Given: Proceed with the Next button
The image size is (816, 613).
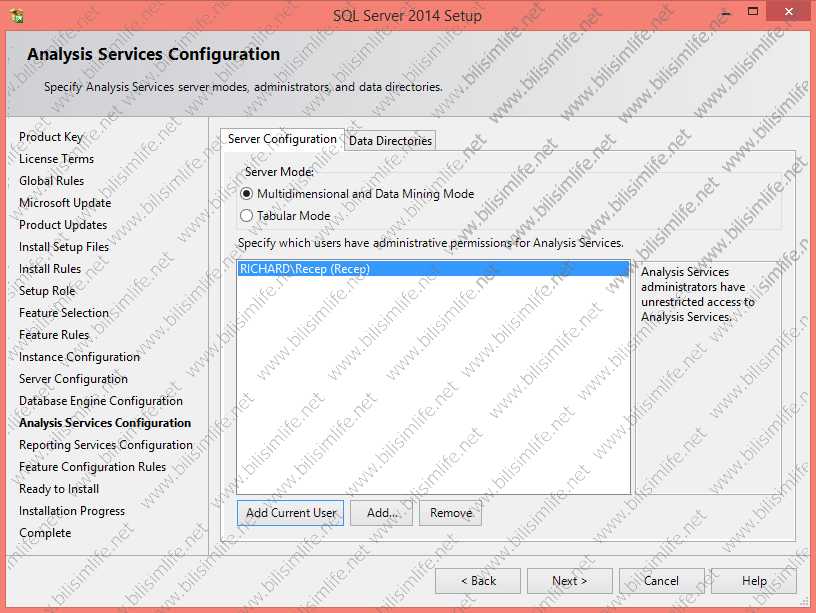Looking at the screenshot, I should point(570,581).
